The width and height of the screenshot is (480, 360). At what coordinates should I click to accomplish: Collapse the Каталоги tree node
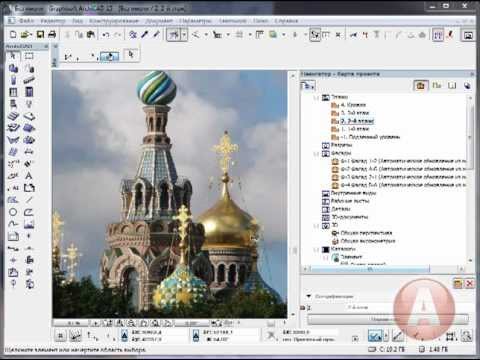click(316, 249)
